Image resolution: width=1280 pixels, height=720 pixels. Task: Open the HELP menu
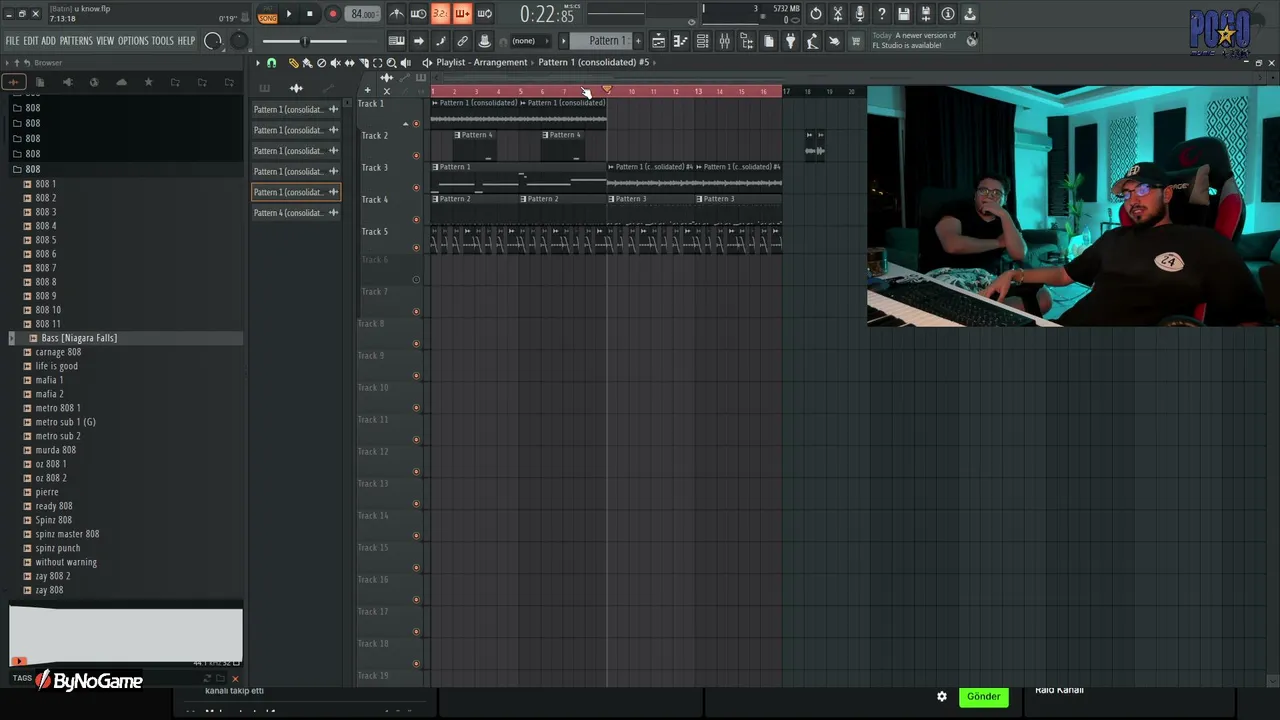tap(187, 41)
